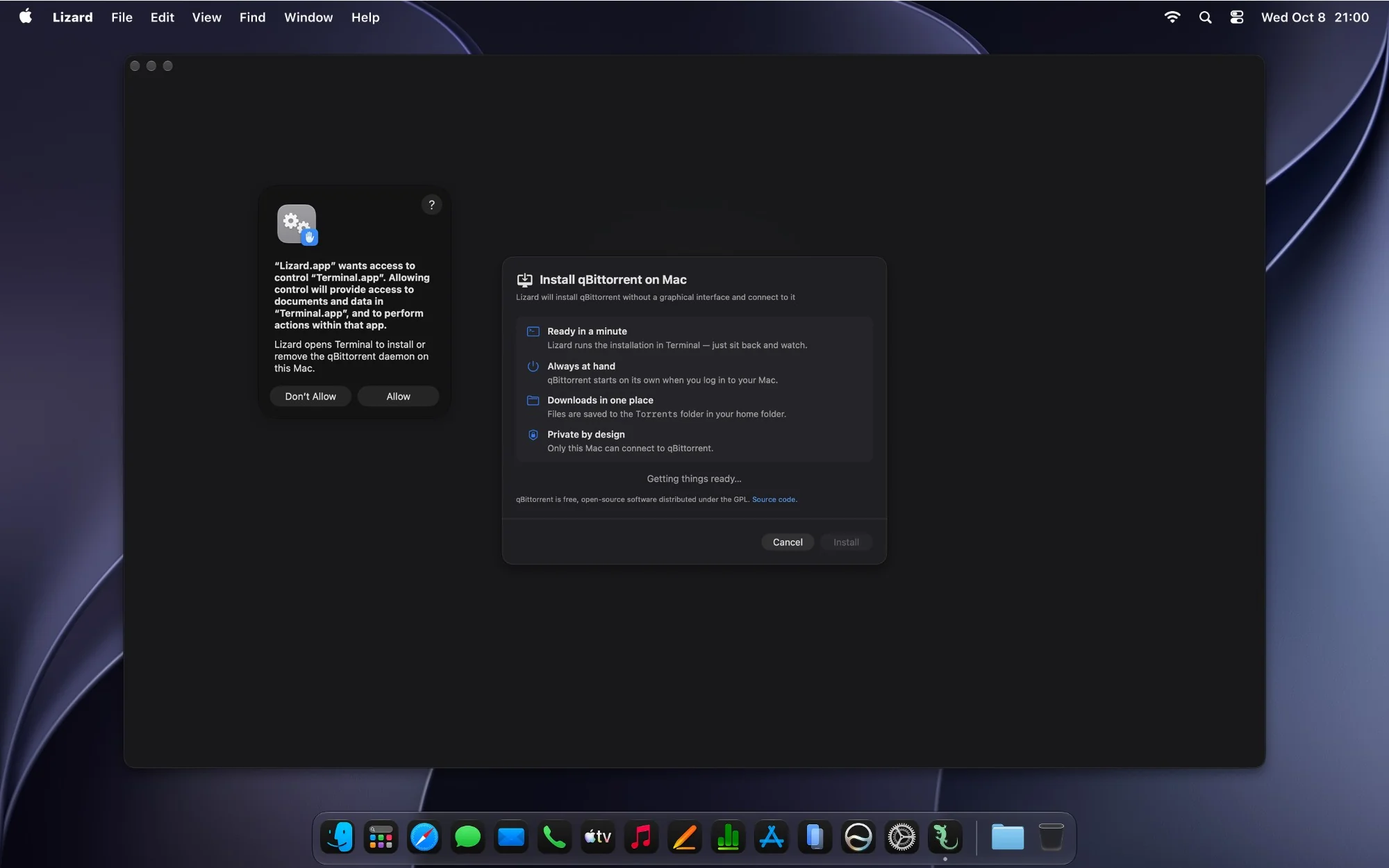Viewport: 1389px width, 868px height.
Task: Open the Lizard application menu
Action: point(72,17)
